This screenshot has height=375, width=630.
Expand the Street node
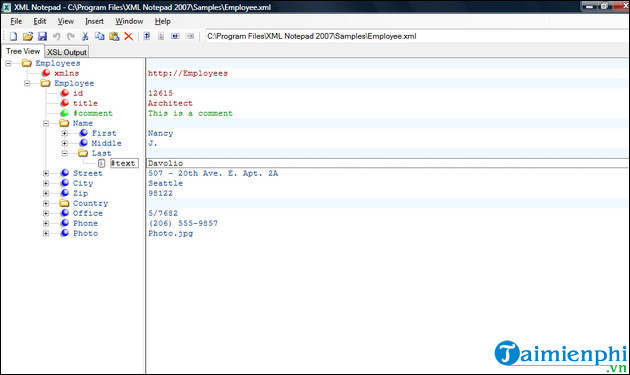(x=46, y=173)
